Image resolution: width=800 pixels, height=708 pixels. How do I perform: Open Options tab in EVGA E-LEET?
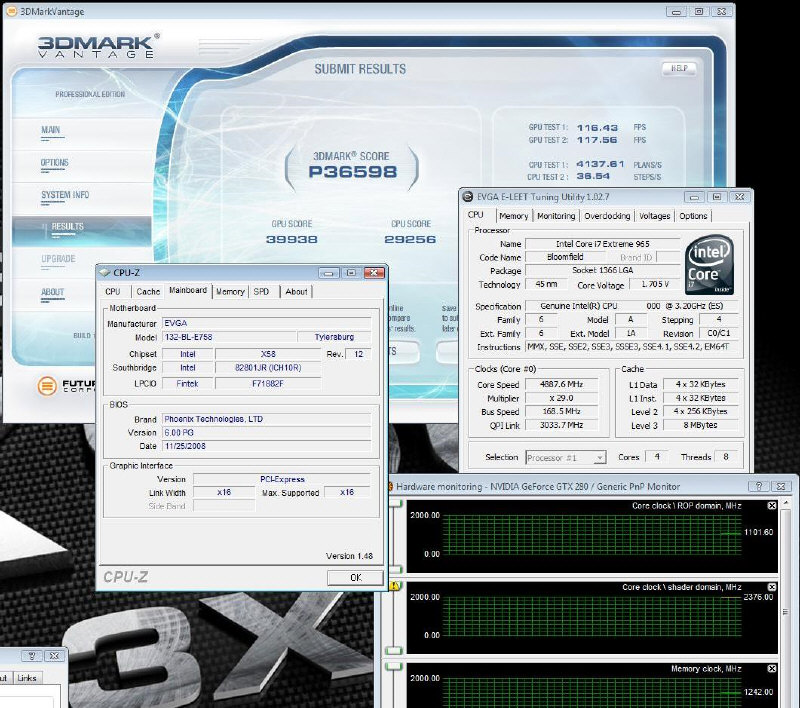pyautogui.click(x=693, y=216)
